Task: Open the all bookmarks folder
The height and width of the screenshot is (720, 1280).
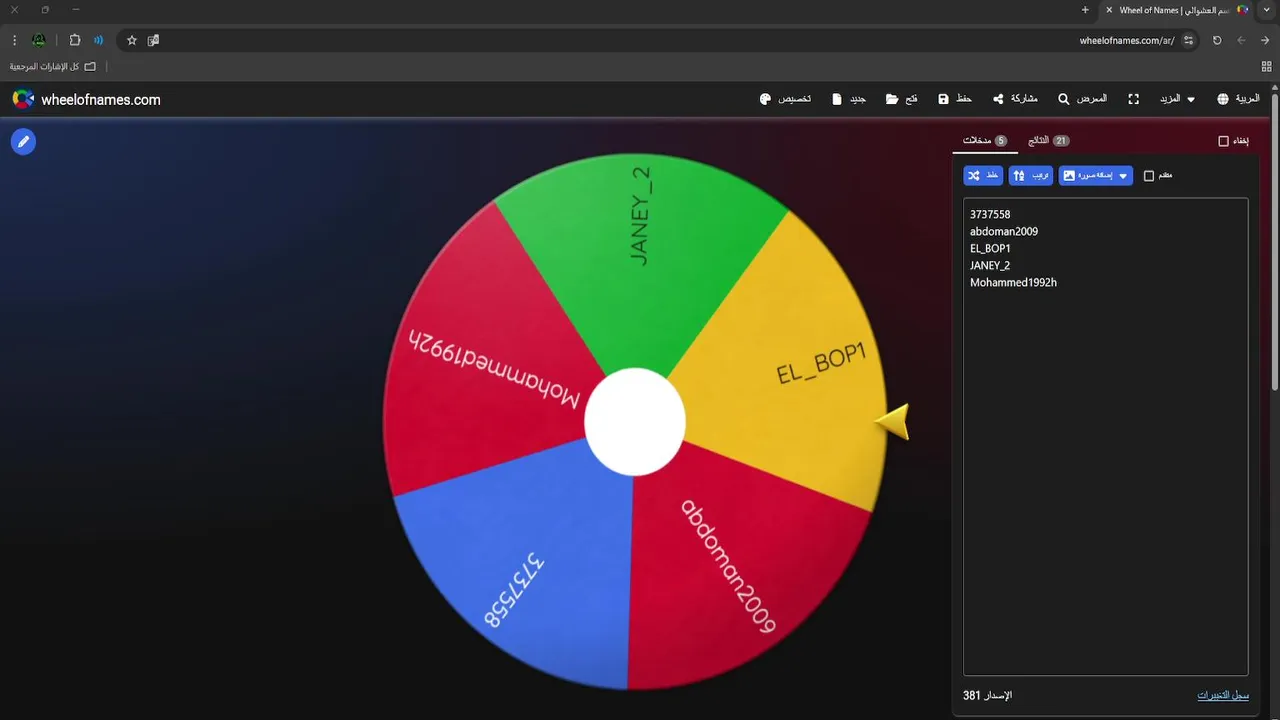Action: pyautogui.click(x=53, y=66)
